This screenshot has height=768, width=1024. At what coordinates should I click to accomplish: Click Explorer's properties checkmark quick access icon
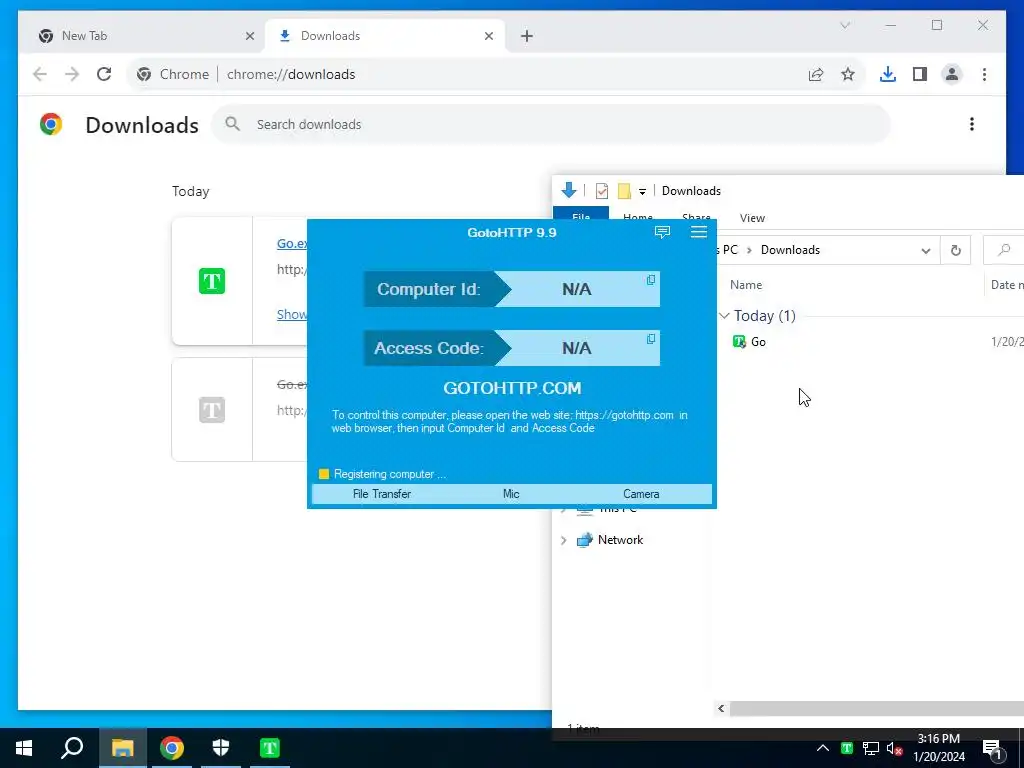pyautogui.click(x=601, y=191)
